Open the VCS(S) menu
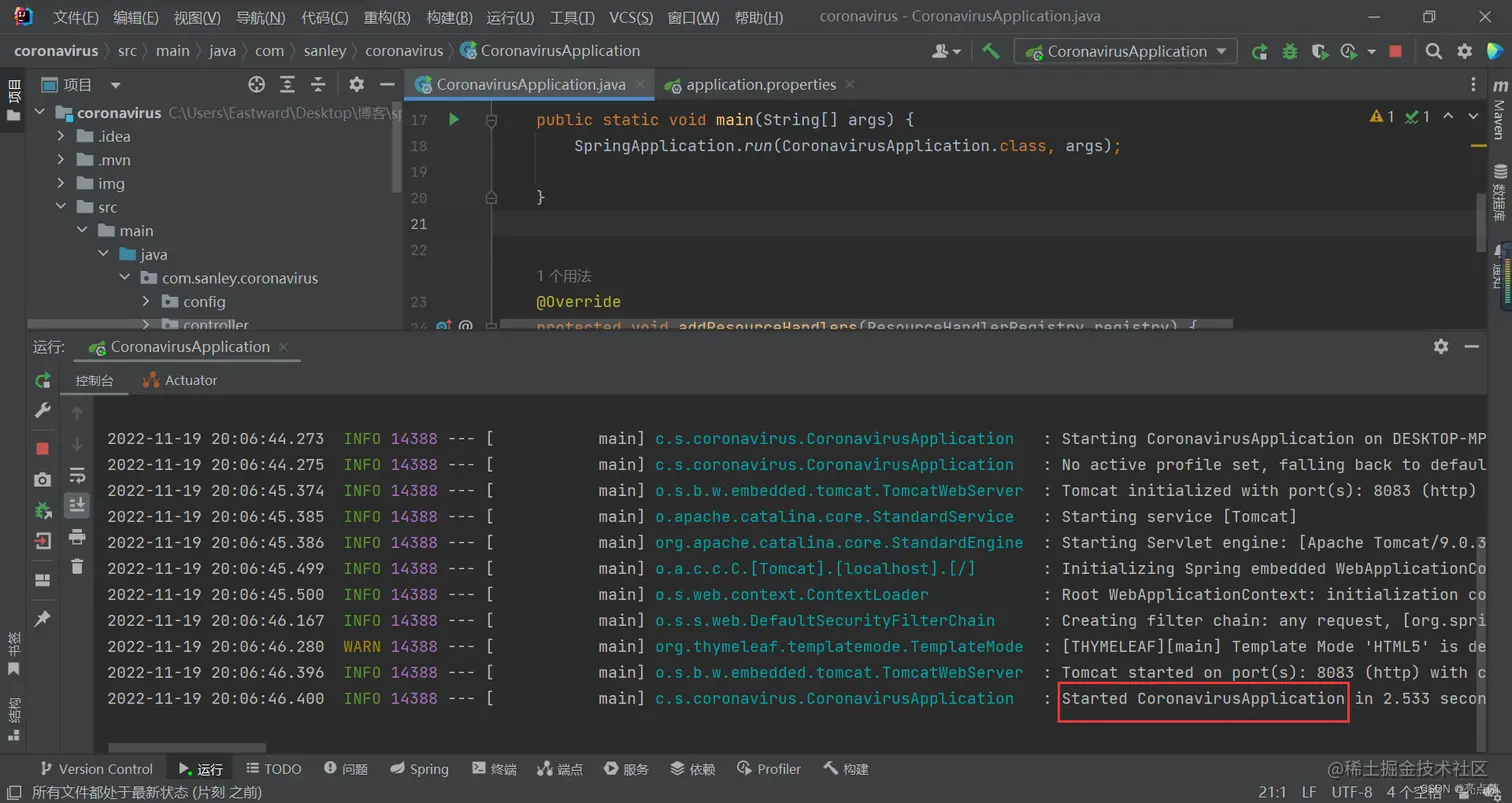Screen dimensions: 1512x803 [x=631, y=17]
